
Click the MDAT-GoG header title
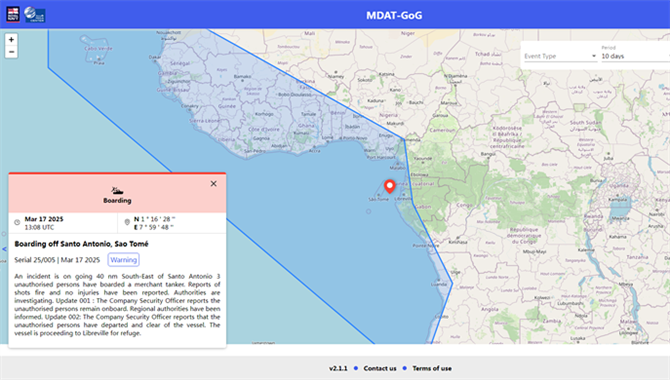click(394, 15)
